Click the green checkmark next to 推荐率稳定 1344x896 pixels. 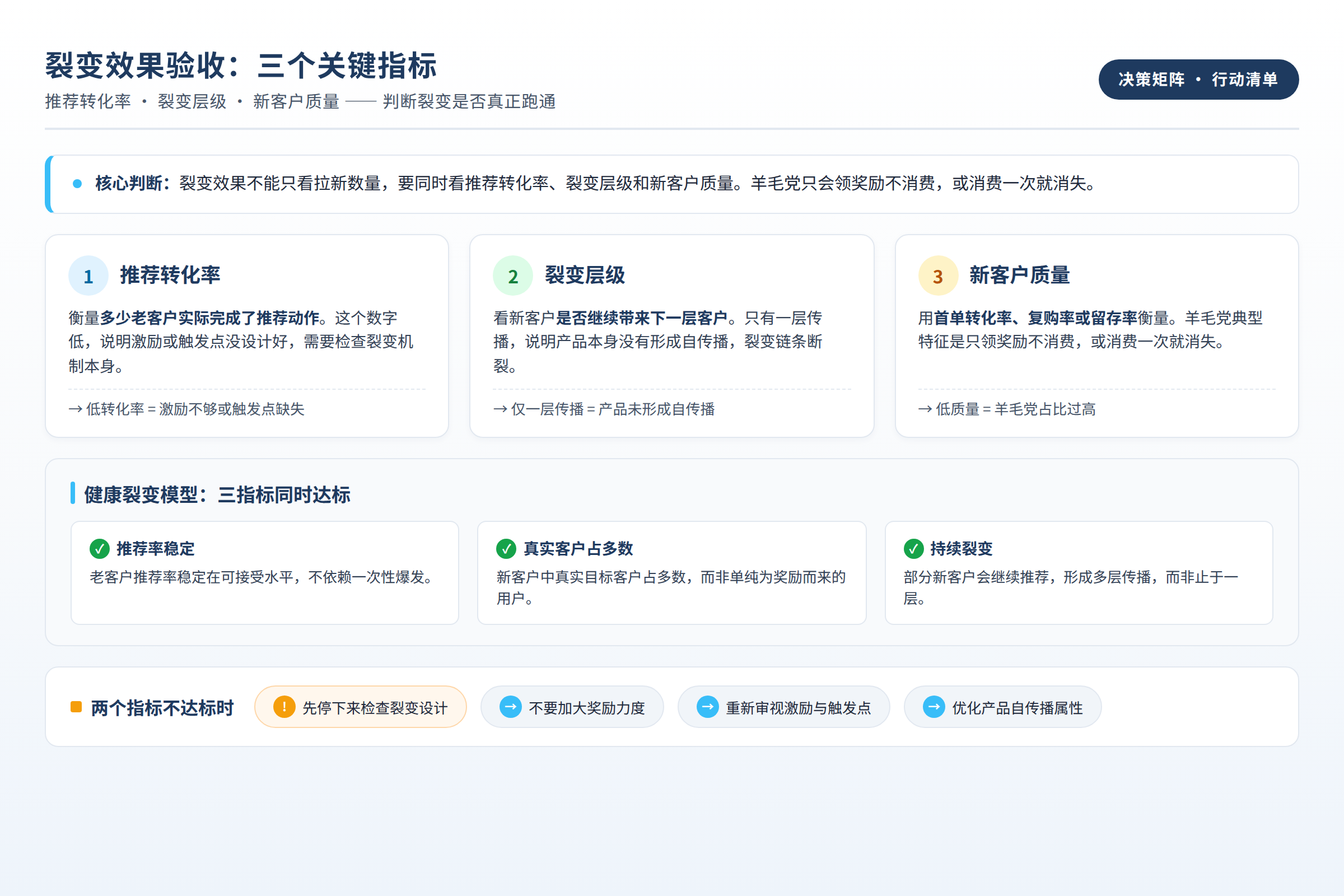point(100,549)
